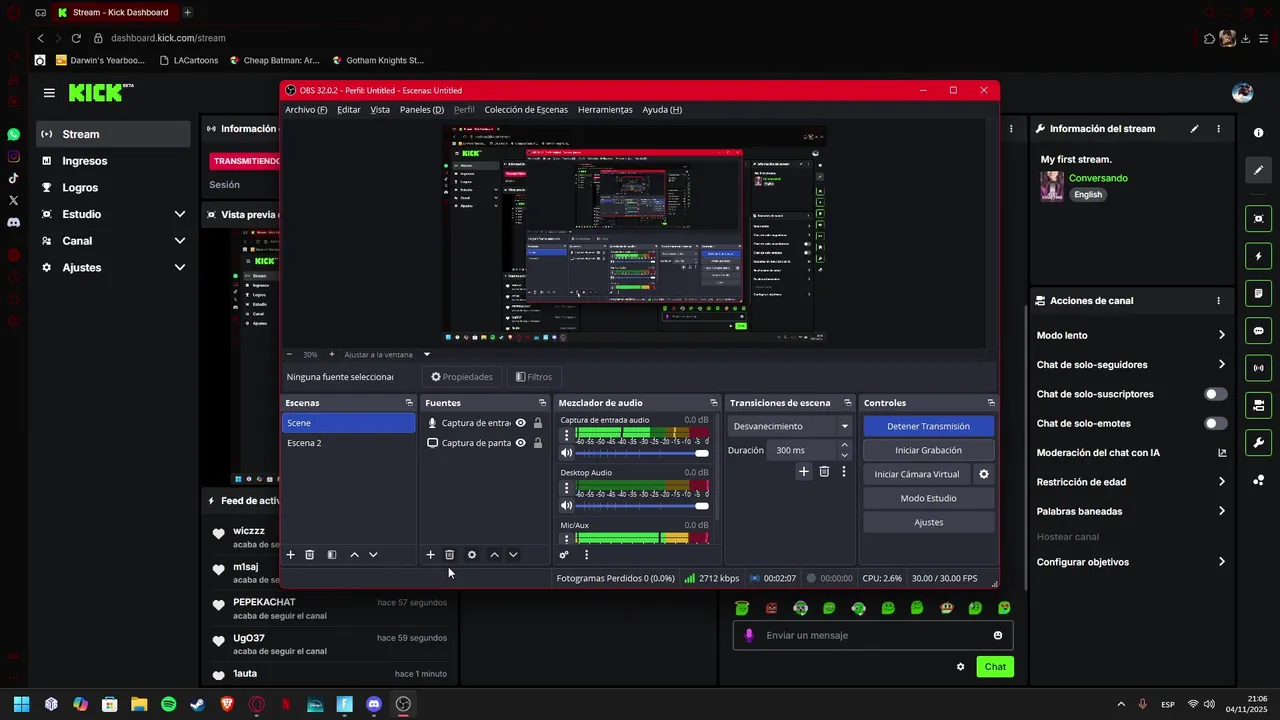Open Spotify from the Windows taskbar
Image resolution: width=1280 pixels, height=720 pixels.
point(168,704)
